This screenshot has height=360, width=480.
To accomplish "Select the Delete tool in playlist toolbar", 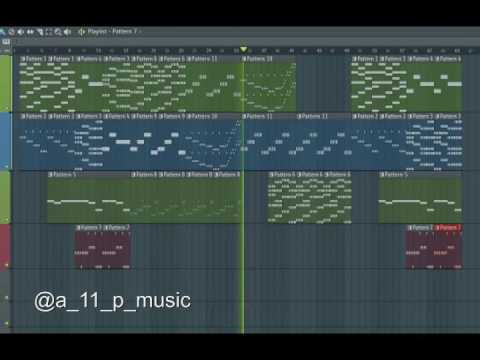I will point(12,32).
